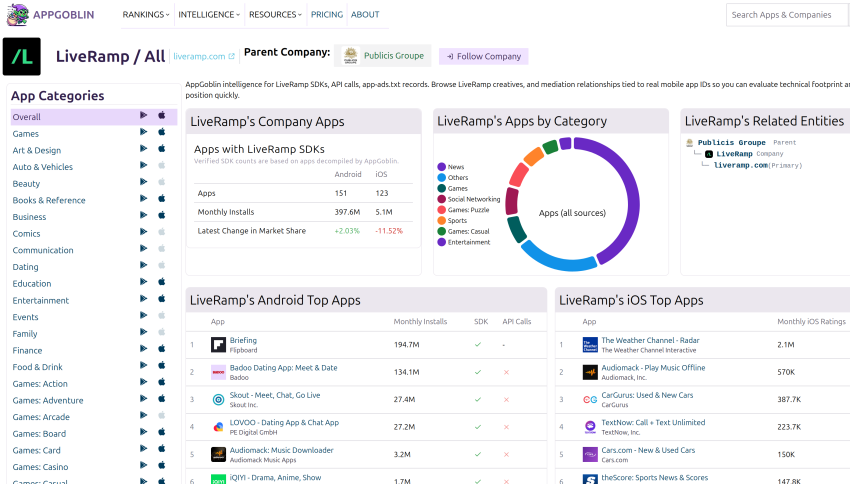Click Apple icon for Finance
Screen dimensions: 850x484
point(162,349)
